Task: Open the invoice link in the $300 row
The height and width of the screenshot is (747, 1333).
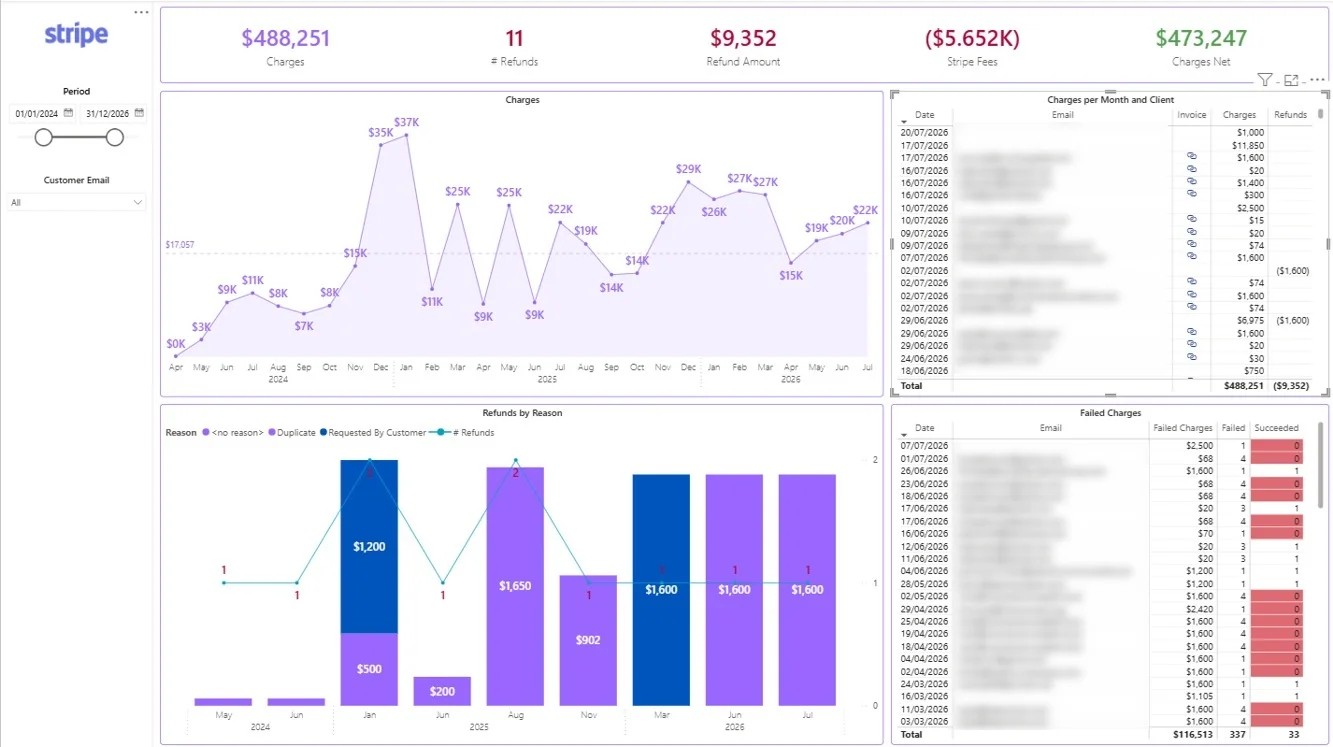Action: [1191, 195]
